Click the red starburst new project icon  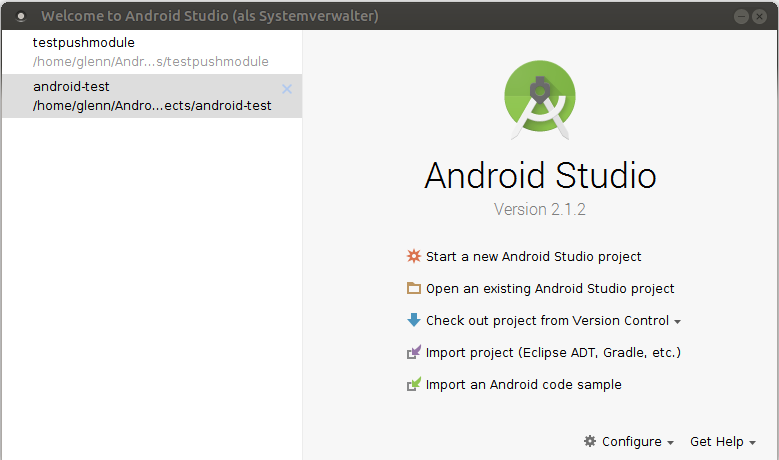pos(414,256)
